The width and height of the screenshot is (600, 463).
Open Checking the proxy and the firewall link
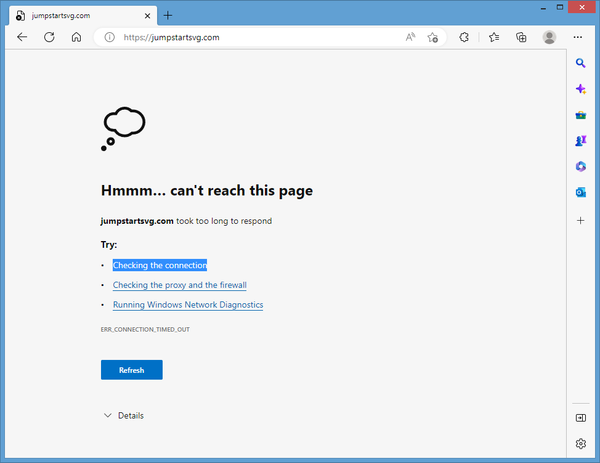click(179, 285)
